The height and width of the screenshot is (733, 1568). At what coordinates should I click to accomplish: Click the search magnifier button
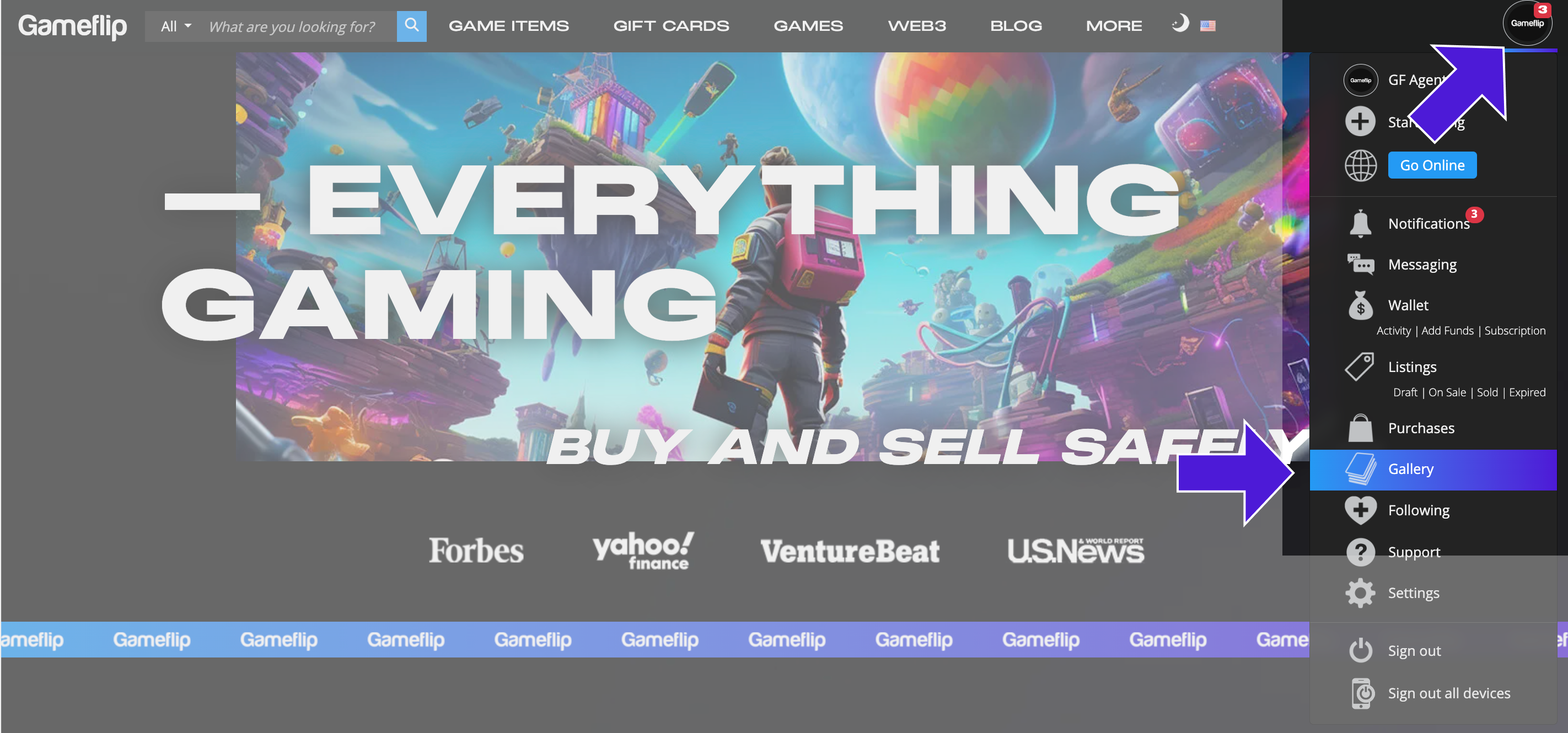(x=411, y=25)
